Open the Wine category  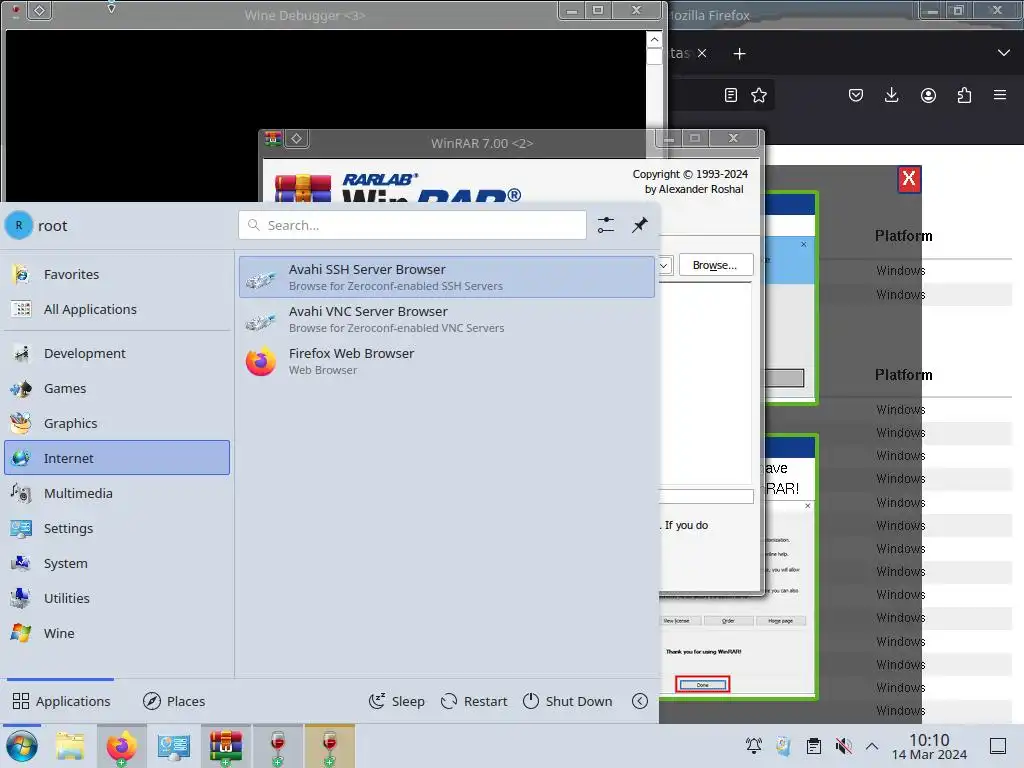(x=117, y=633)
